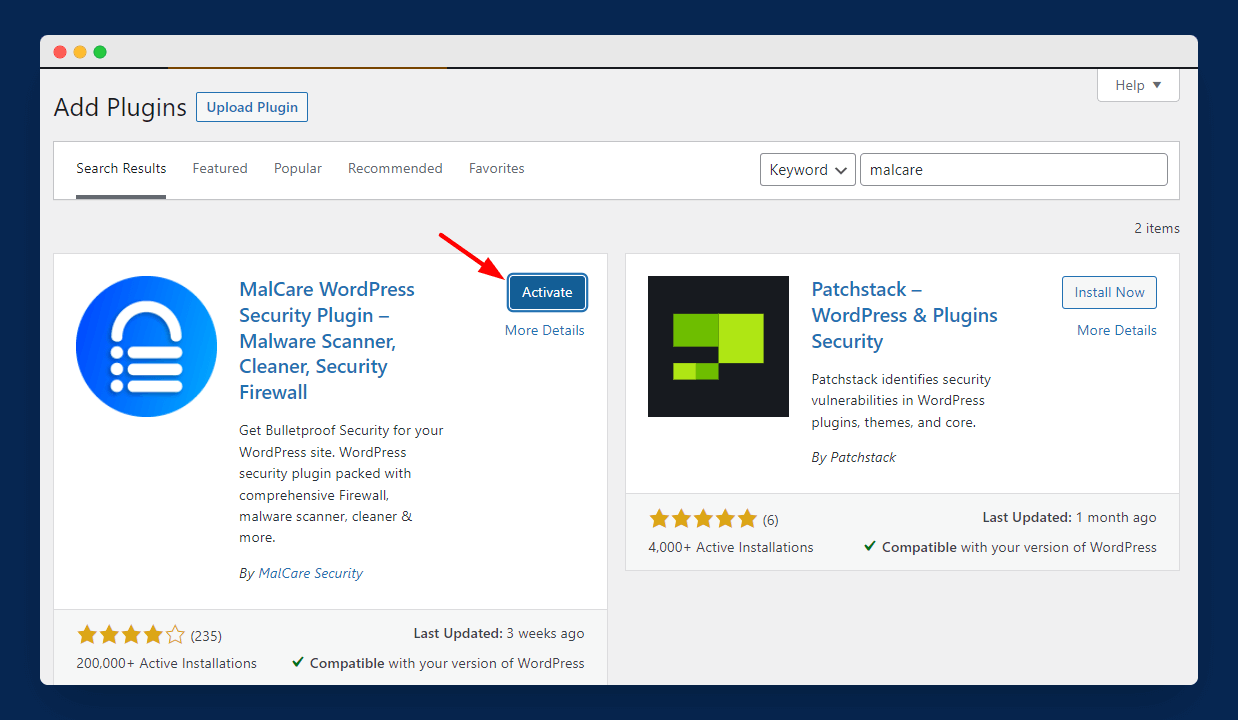
Task: Open More Details for Patchstack plugin
Action: (1117, 330)
